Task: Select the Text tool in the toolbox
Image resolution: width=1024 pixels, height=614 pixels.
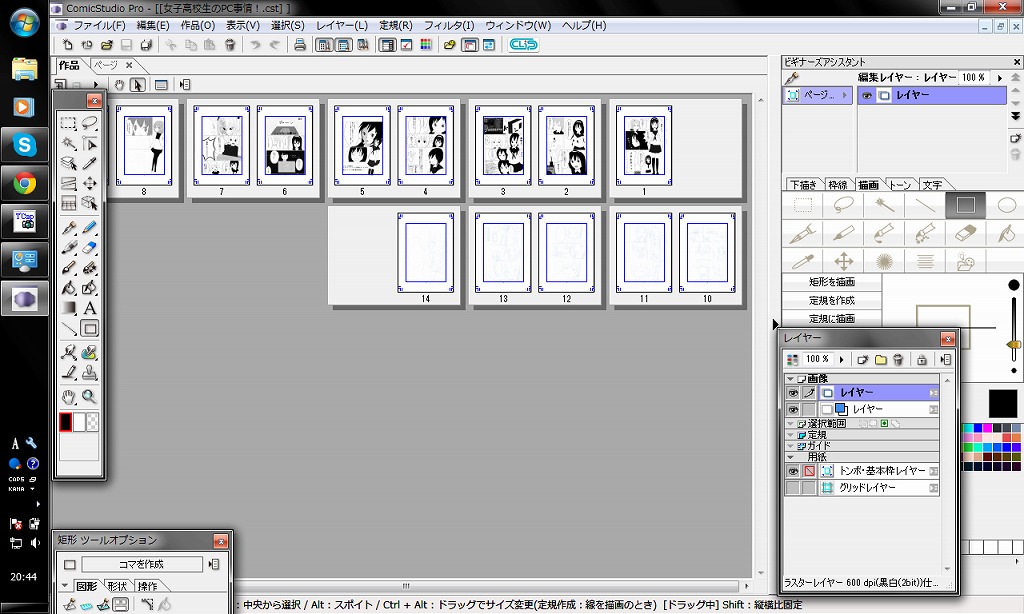Action: point(90,308)
